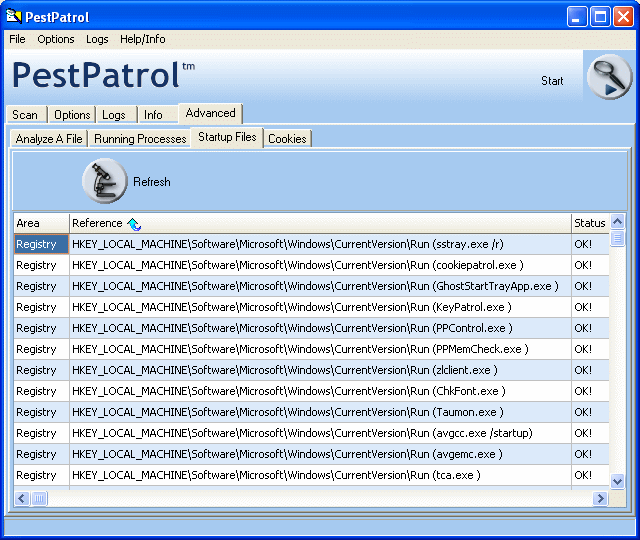Select the zlclient.exe reference row
The image size is (640, 540).
(x=320, y=370)
